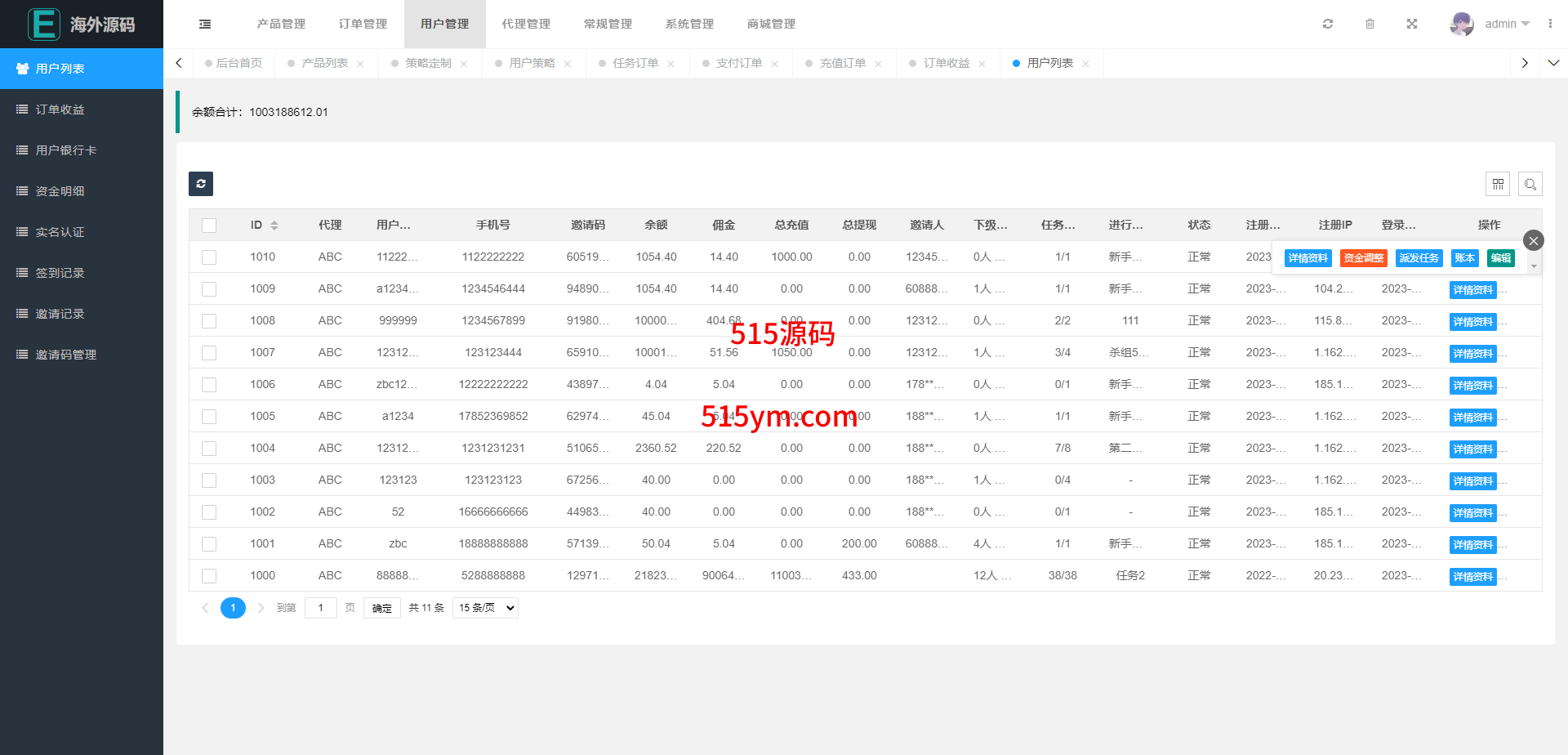Open the column filter grid icon
Viewport: 1568px width, 755px height.
(1497, 185)
